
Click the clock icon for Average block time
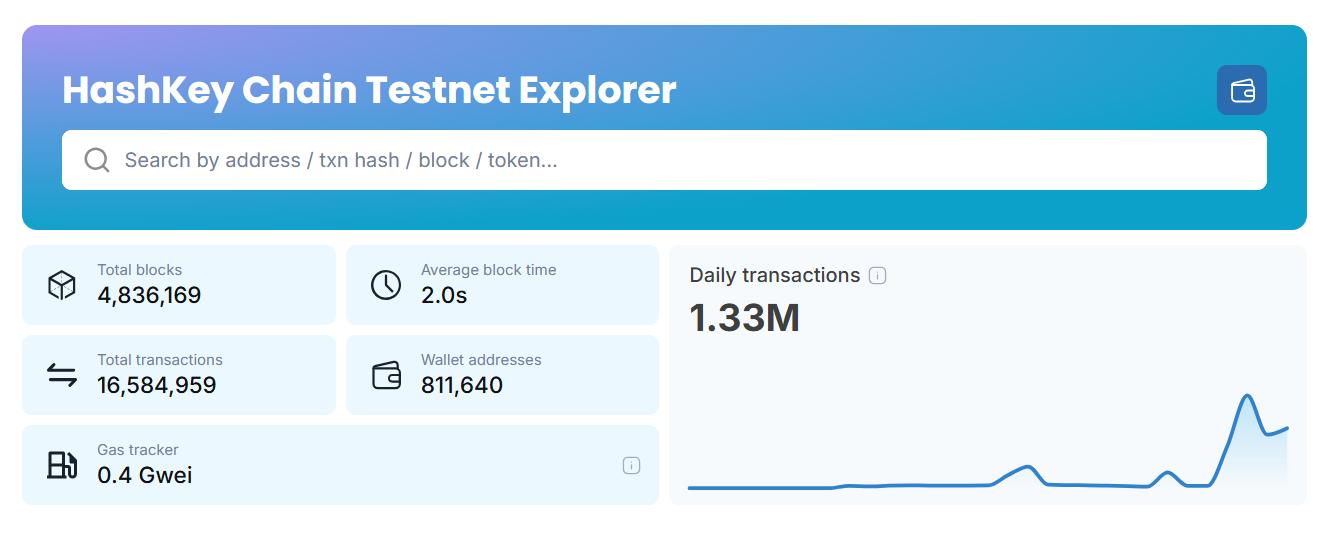tap(386, 285)
